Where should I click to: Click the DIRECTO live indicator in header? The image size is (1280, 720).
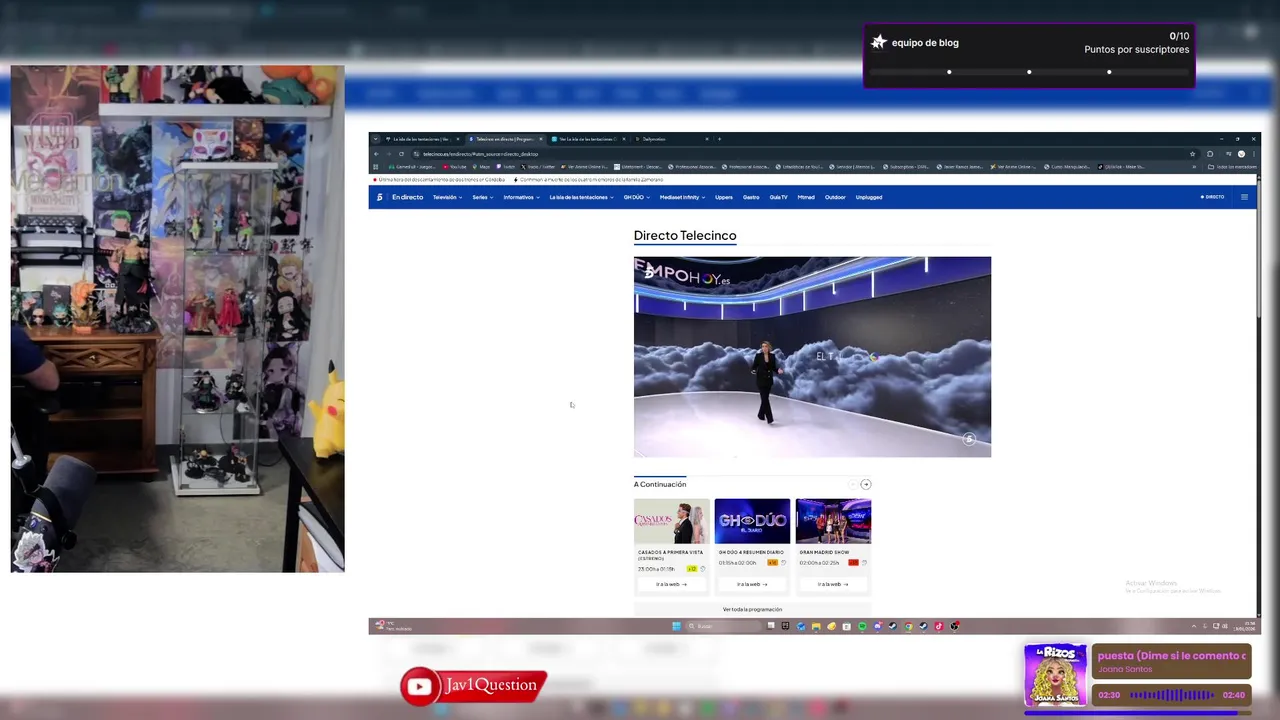[x=1212, y=197]
